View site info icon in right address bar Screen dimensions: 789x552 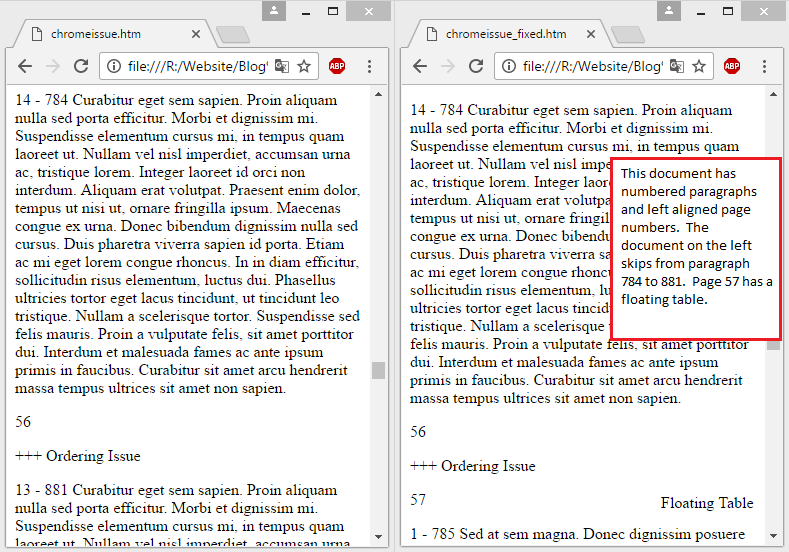pyautogui.click(x=509, y=66)
